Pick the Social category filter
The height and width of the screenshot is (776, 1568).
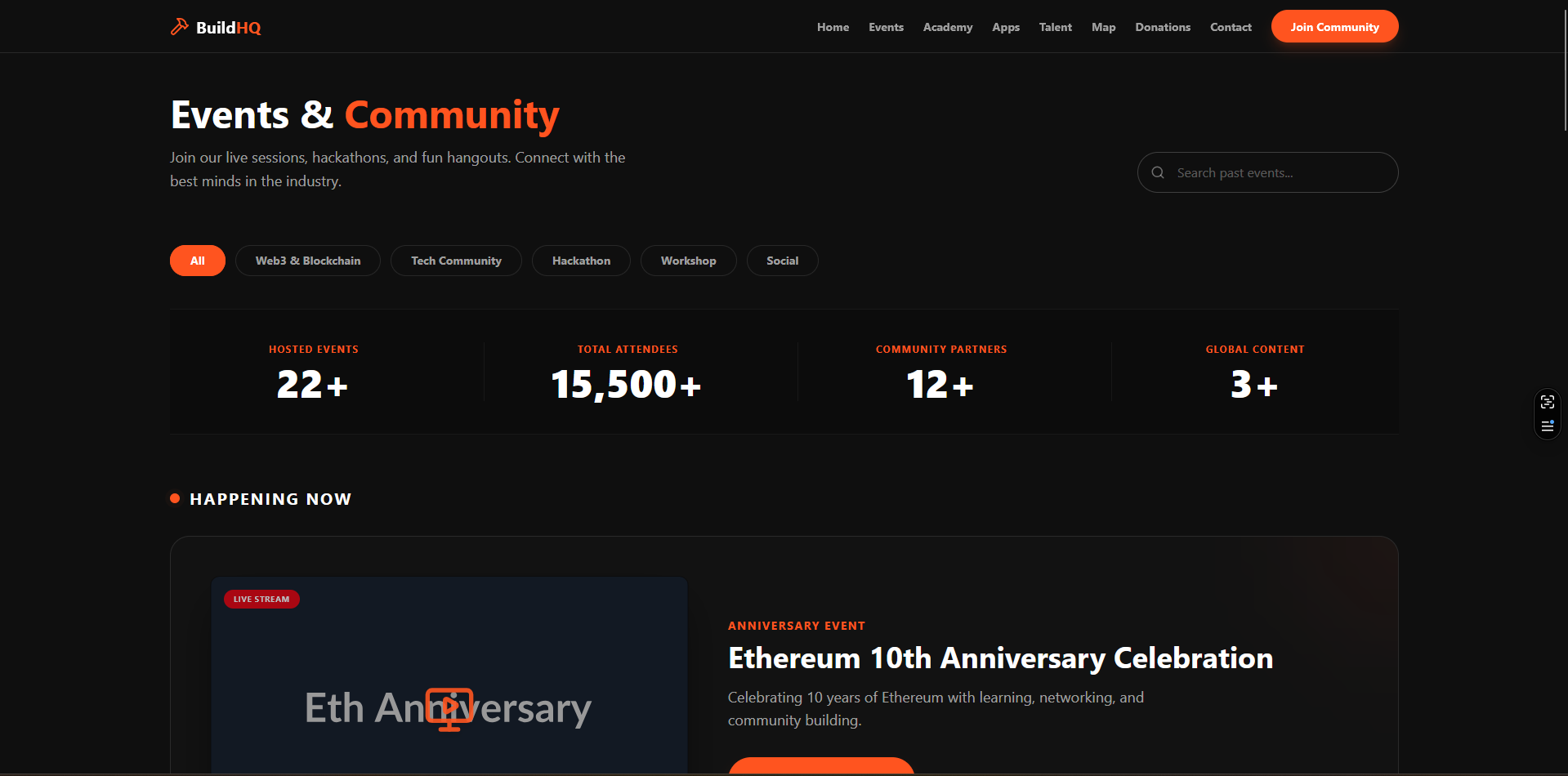(x=782, y=261)
